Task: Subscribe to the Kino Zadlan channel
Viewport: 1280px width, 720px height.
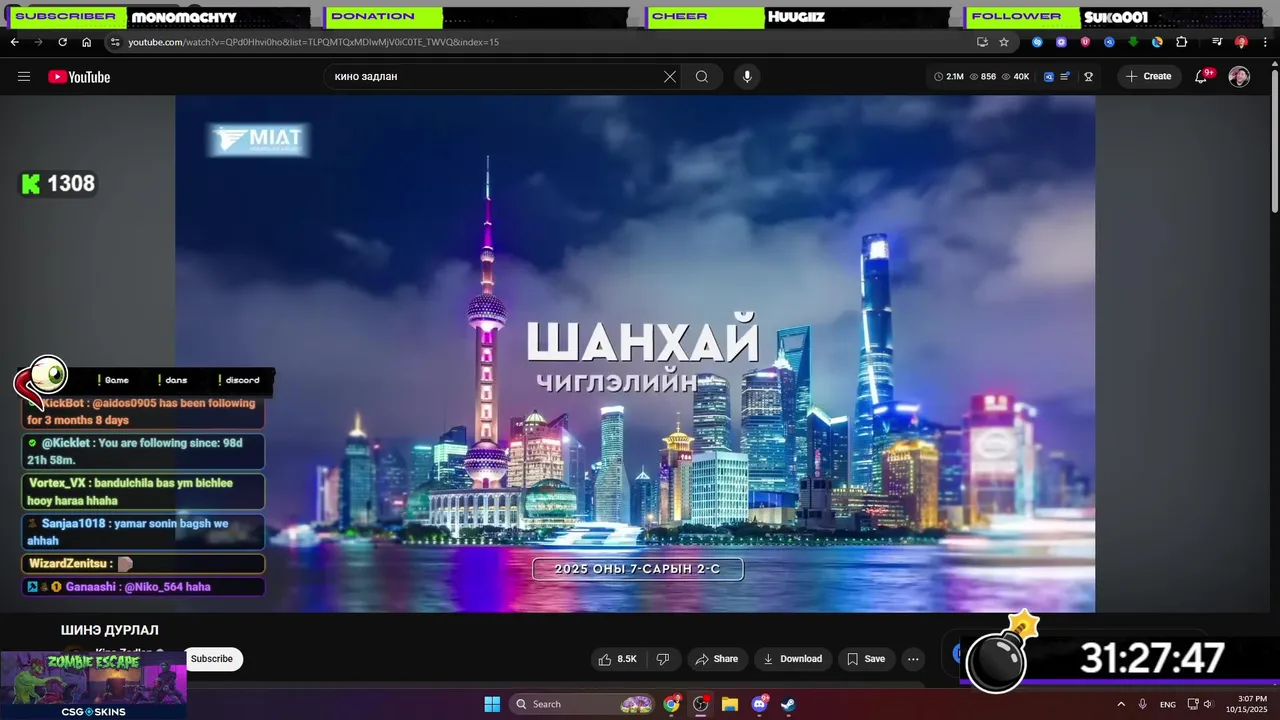Action: pos(212,659)
